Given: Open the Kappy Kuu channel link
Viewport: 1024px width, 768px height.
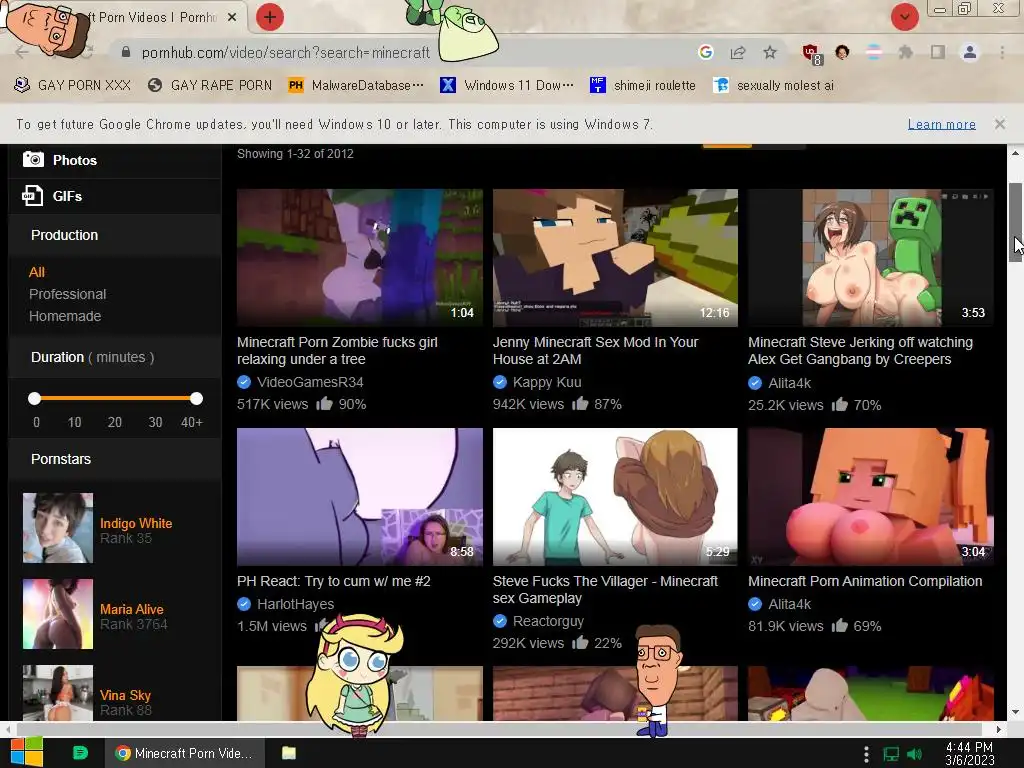Looking at the screenshot, I should pos(547,382).
